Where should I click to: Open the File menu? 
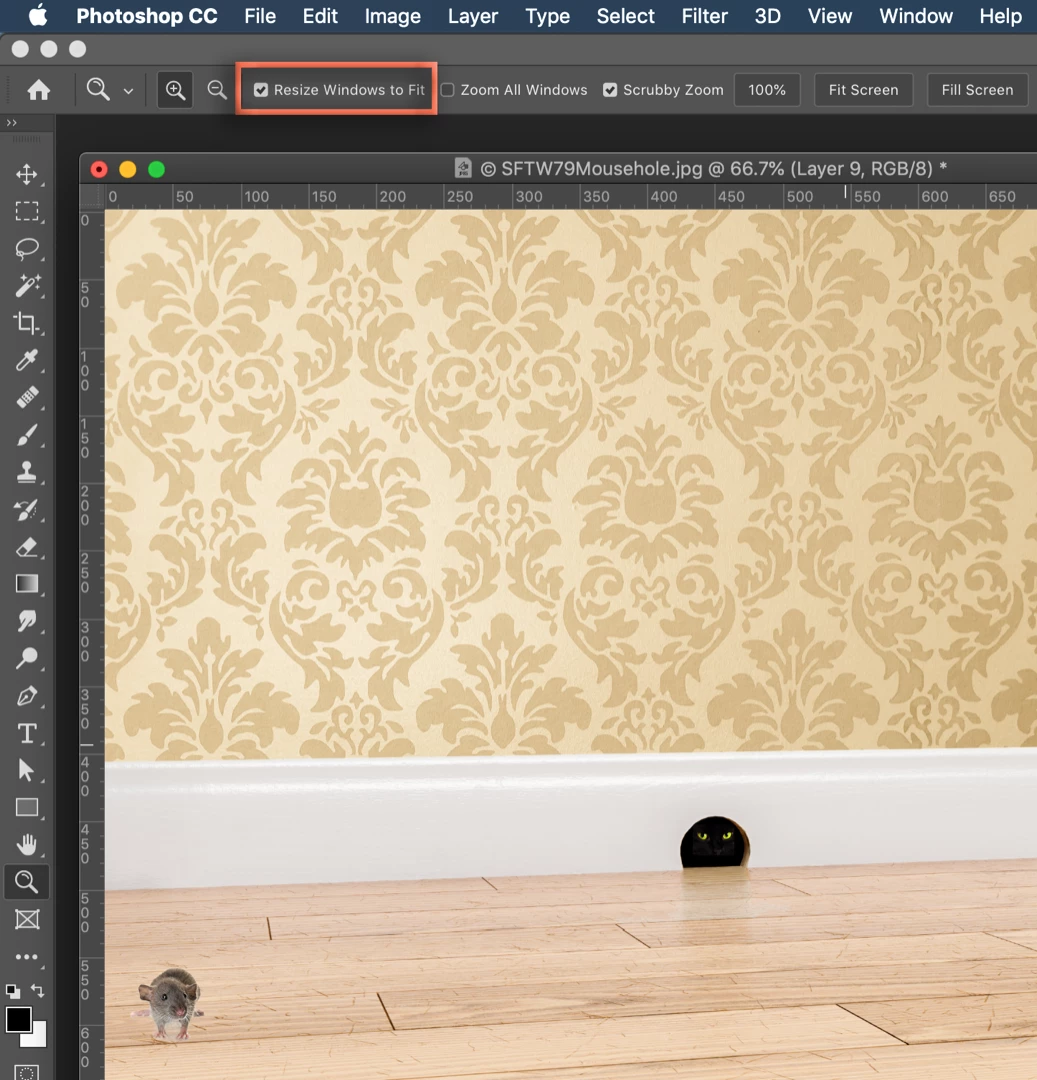(x=260, y=16)
